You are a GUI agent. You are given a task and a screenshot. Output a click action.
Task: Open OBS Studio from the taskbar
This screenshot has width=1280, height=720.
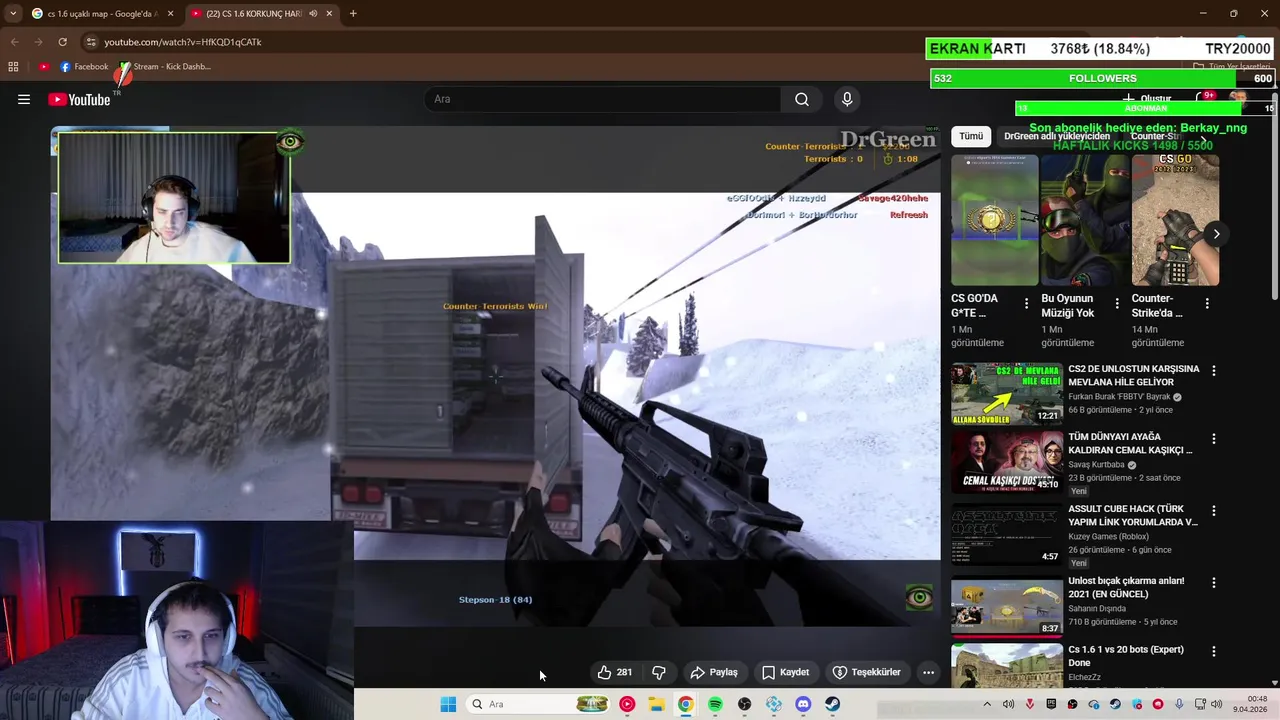[x=744, y=704]
